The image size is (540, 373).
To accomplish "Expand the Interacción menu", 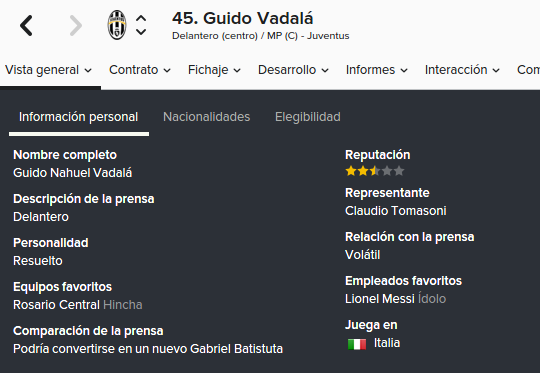I will pos(462,70).
